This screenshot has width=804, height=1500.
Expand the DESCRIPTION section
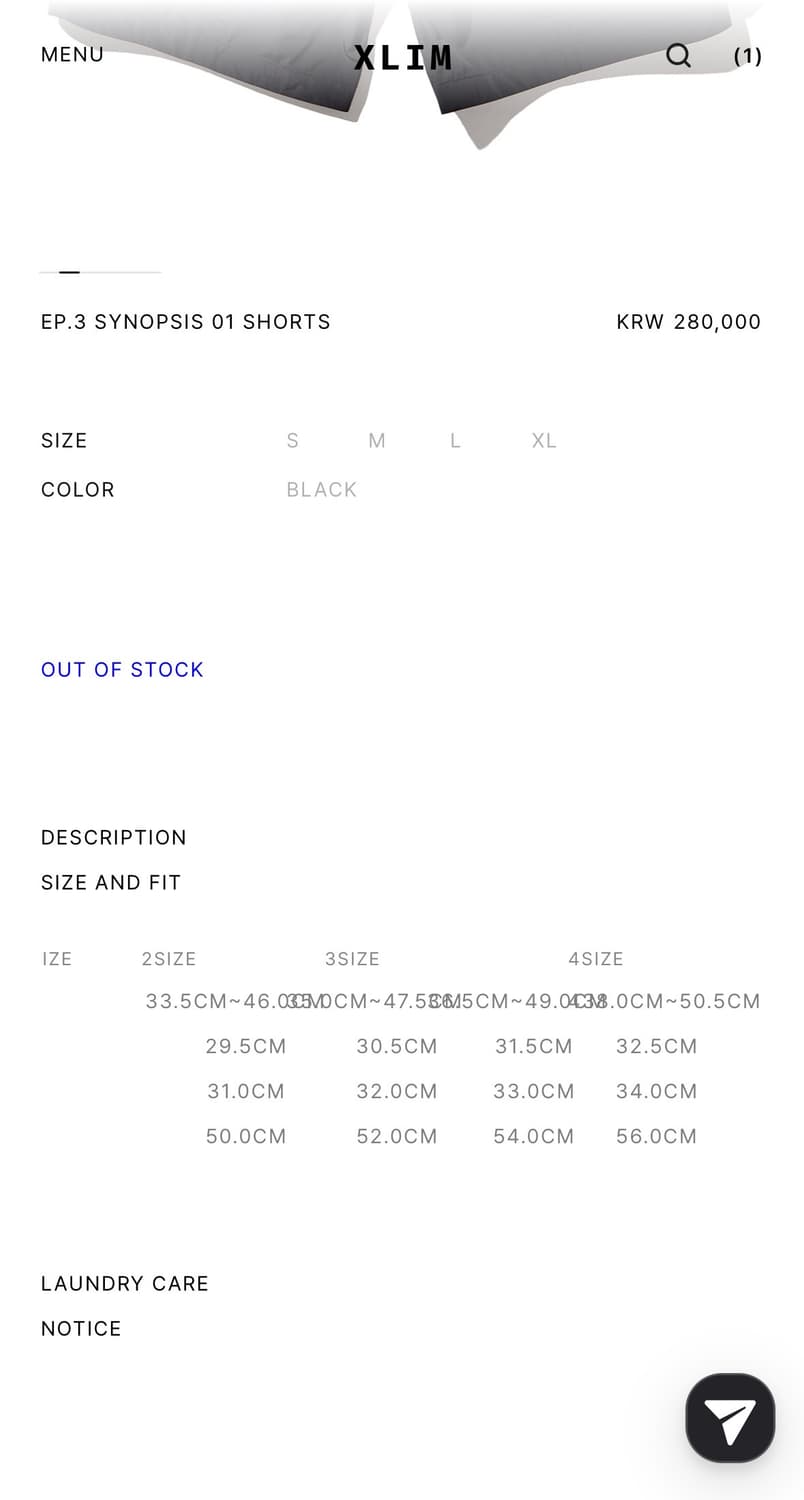click(x=114, y=838)
